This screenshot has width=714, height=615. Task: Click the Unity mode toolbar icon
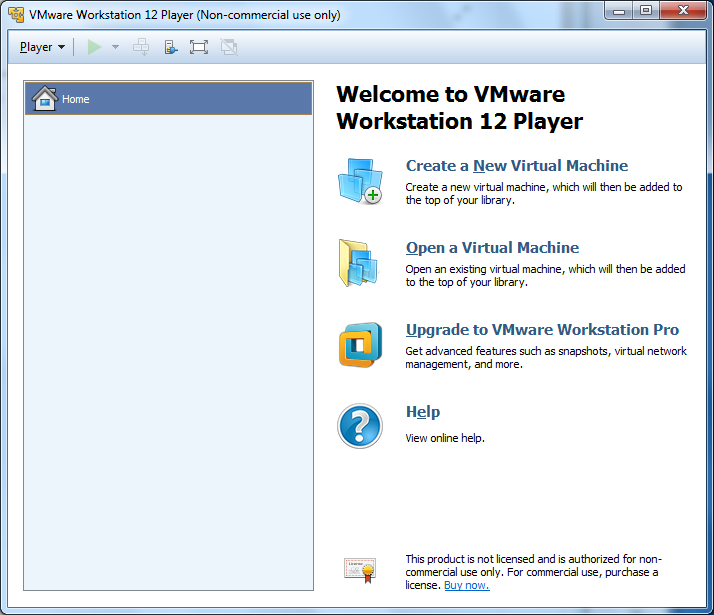(x=229, y=47)
